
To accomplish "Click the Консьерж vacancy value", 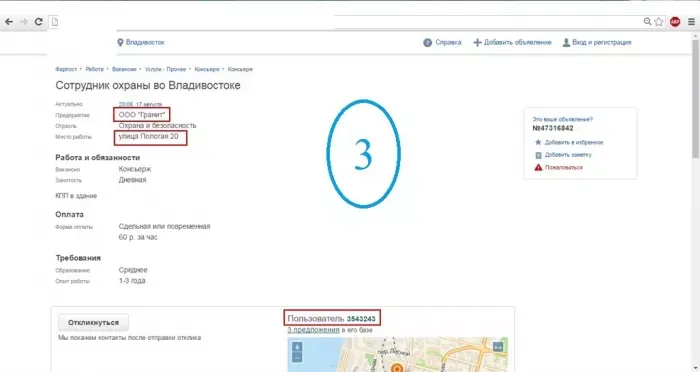I will (x=135, y=169).
